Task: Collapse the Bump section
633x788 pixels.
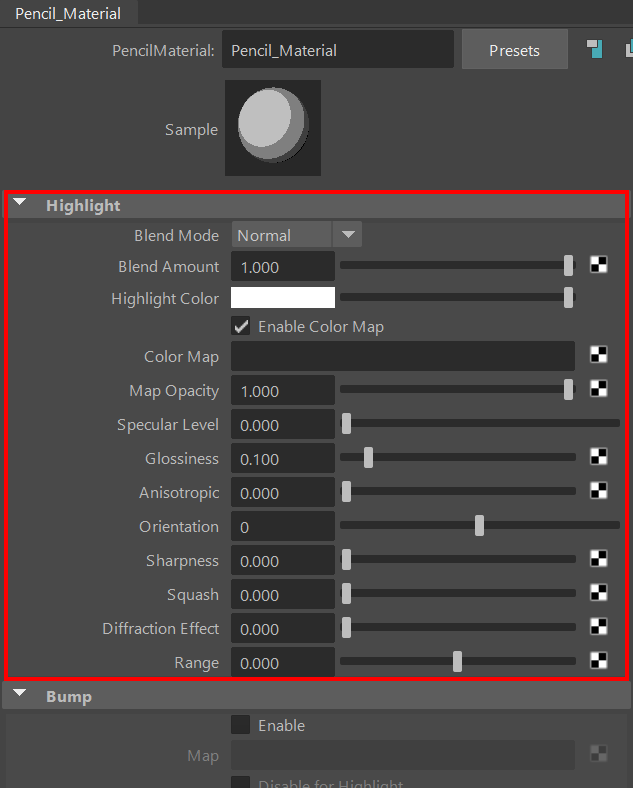Action: click(x=20, y=696)
